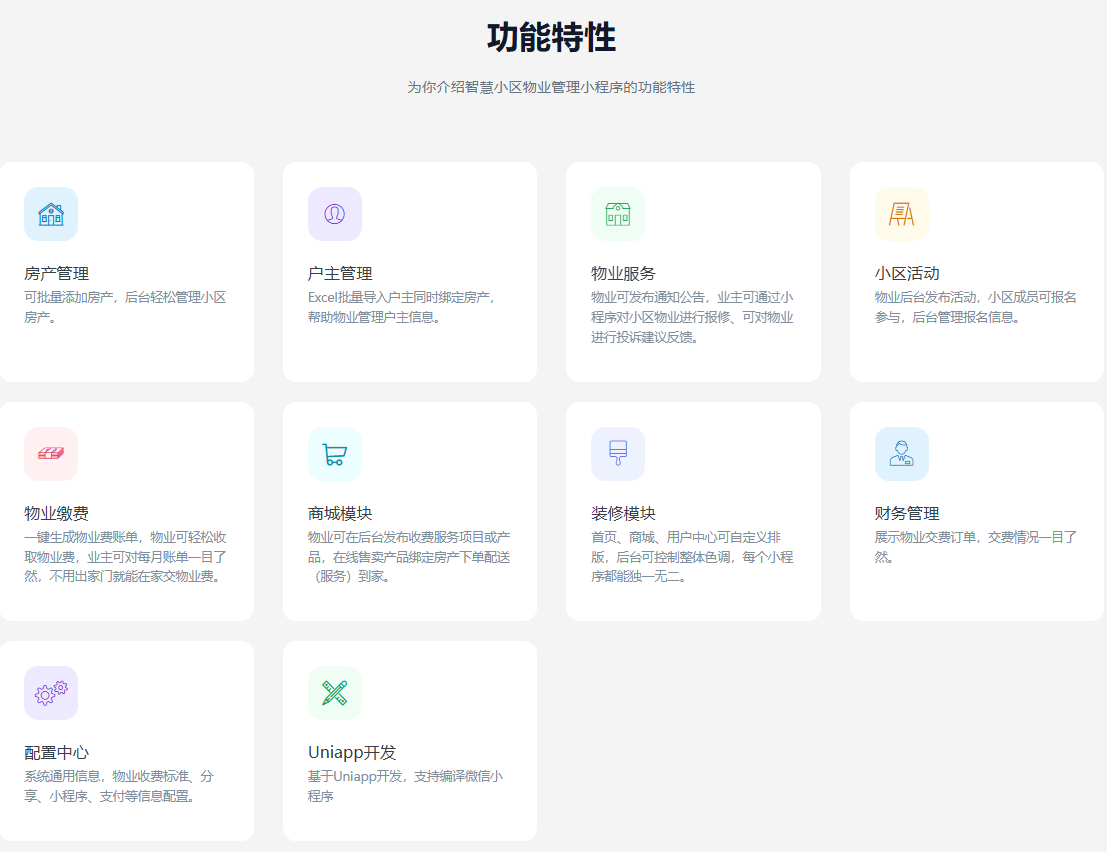Click the purple gears icon for 配置中心

(51, 693)
